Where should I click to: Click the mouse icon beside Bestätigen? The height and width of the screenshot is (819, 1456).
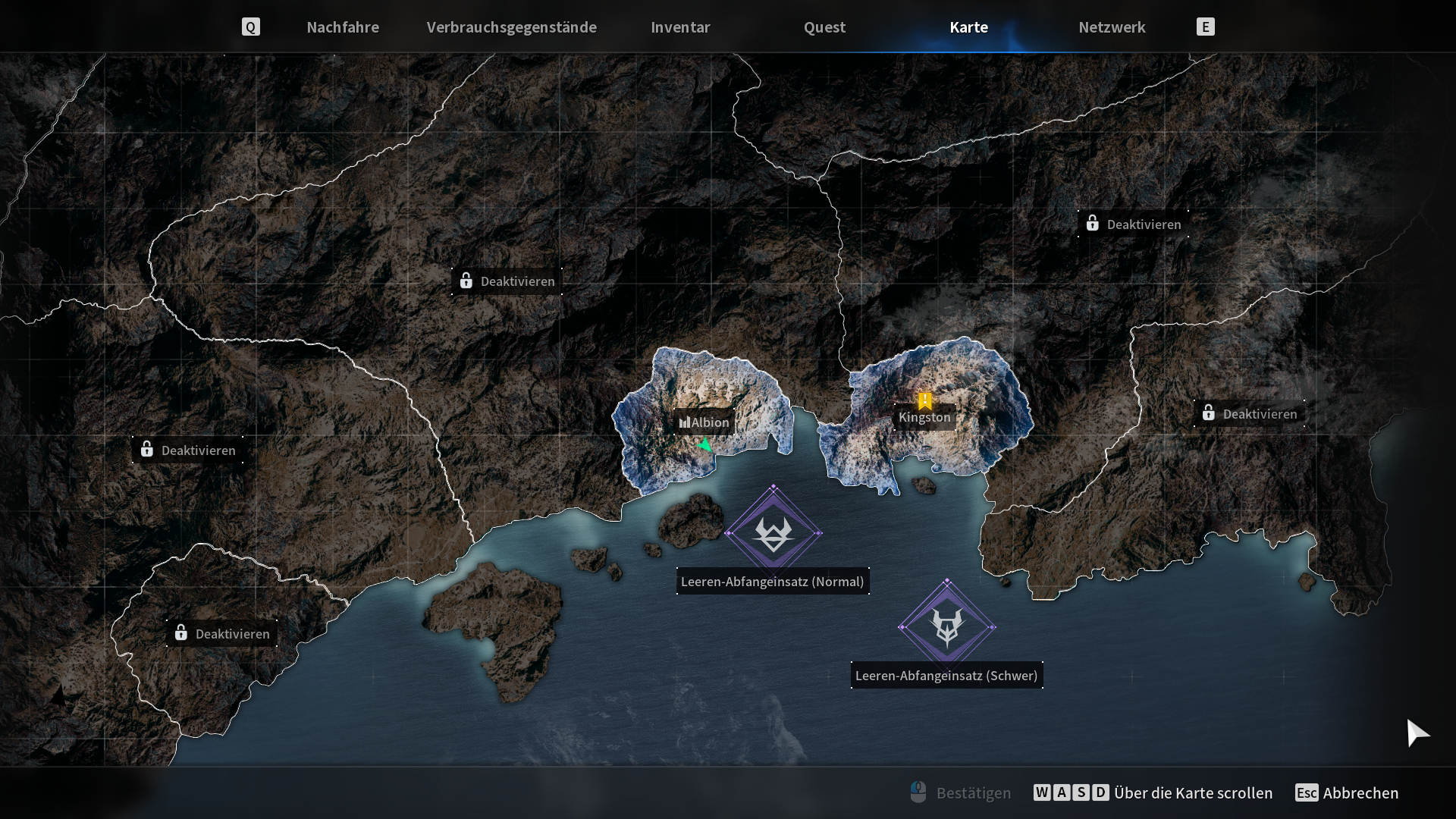(918, 792)
